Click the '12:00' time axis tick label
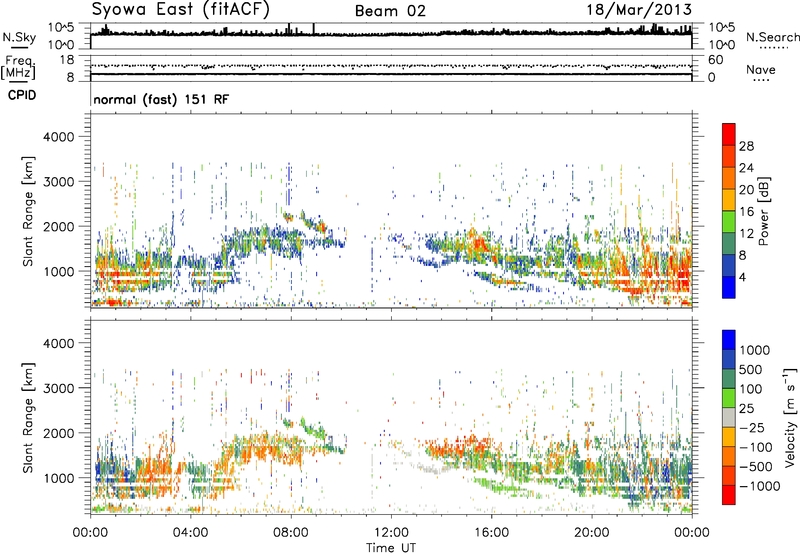800x554 pixels. [x=391, y=533]
